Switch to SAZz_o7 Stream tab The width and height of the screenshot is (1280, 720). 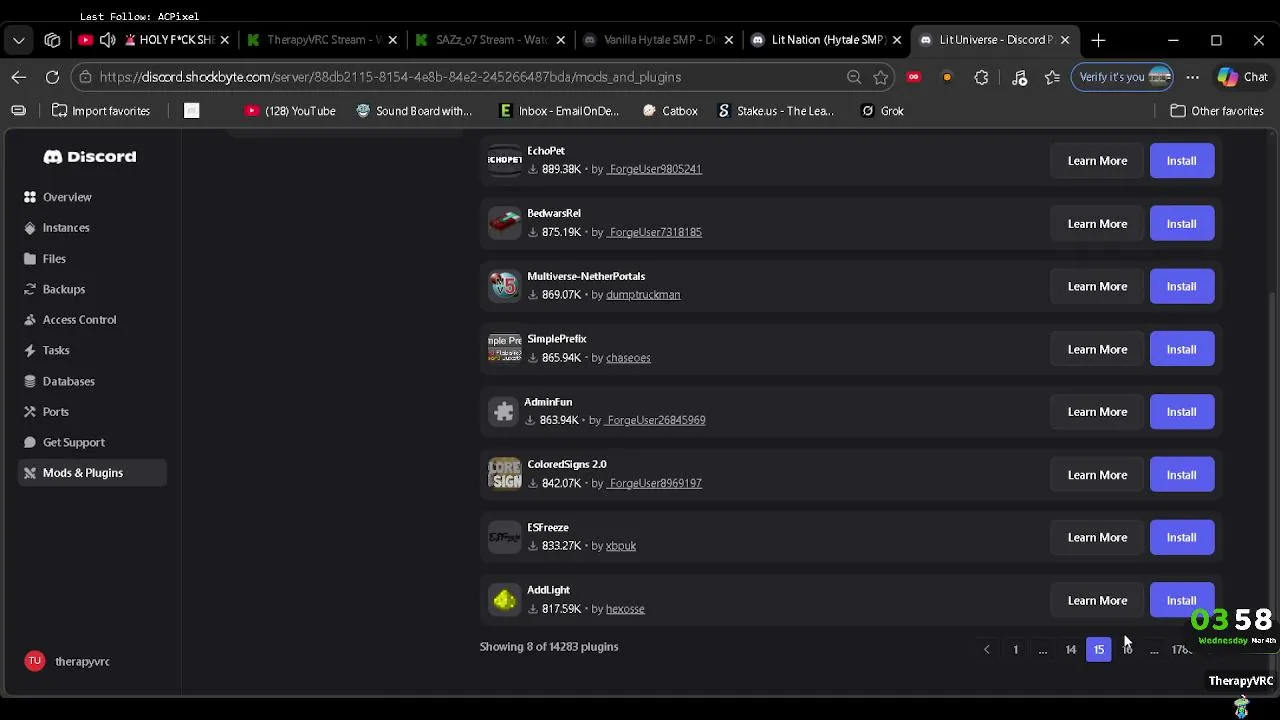point(489,40)
